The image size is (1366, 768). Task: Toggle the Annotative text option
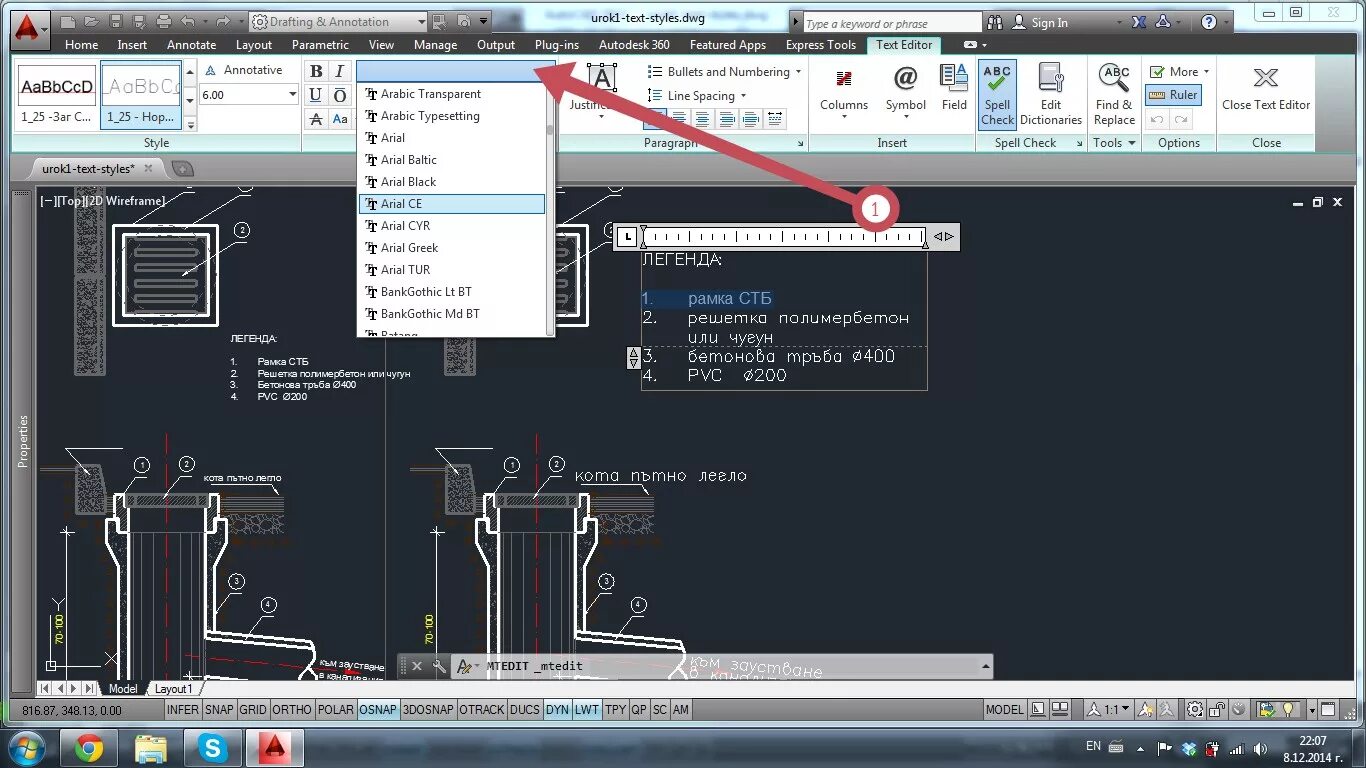tap(243, 70)
